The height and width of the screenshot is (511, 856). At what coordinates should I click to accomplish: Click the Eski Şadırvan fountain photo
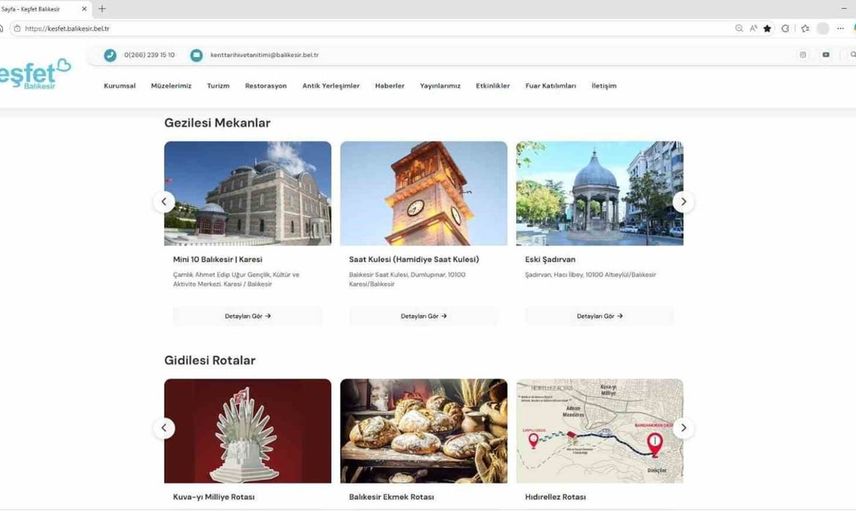(599, 193)
